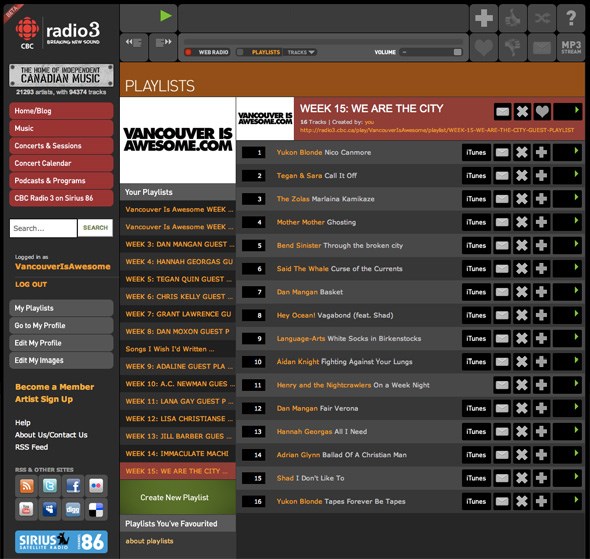
Task: Play Aidan Knight Fighting Against Your Lungs
Action: [567, 362]
